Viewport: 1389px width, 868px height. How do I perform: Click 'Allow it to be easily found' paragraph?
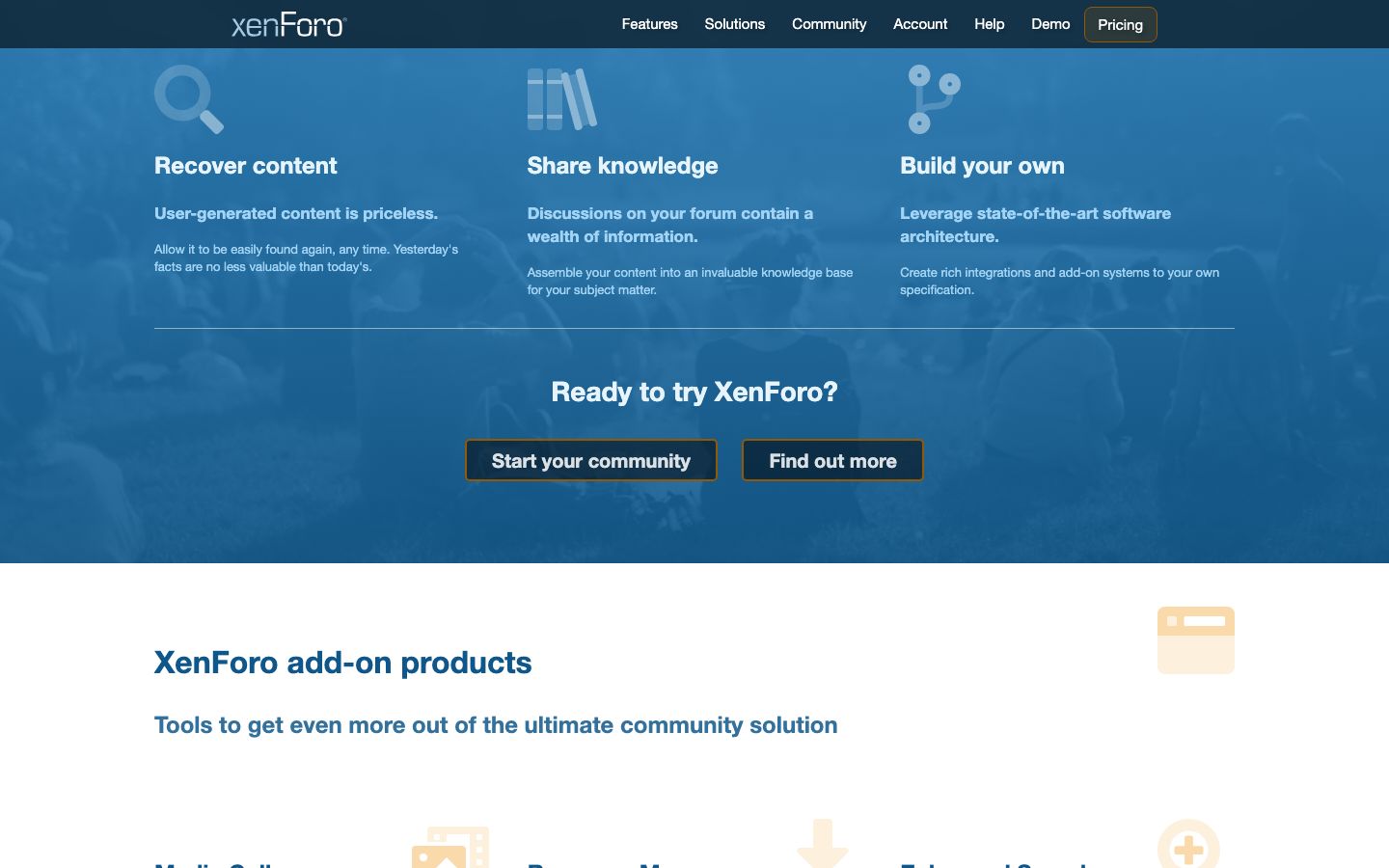click(x=306, y=258)
